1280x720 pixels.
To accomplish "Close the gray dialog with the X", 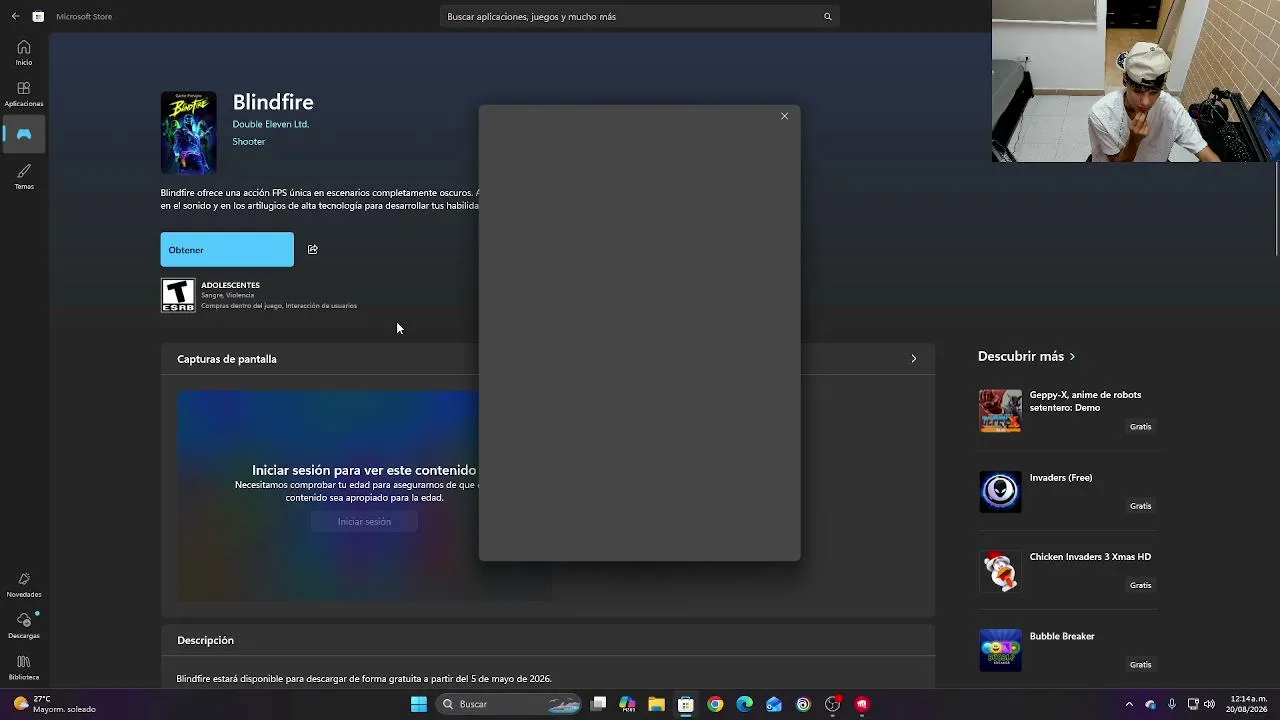I will click(x=784, y=116).
